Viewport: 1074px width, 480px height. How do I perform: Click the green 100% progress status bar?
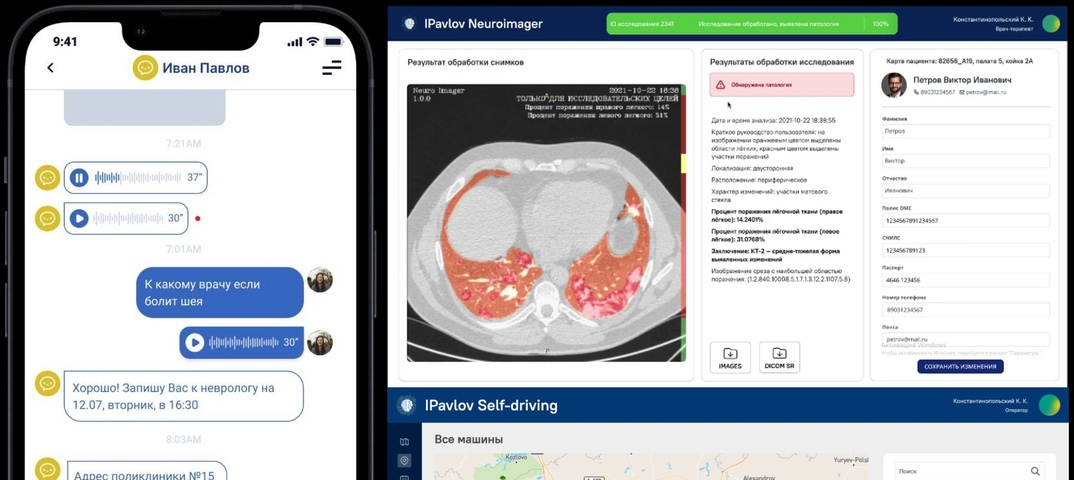click(x=751, y=24)
